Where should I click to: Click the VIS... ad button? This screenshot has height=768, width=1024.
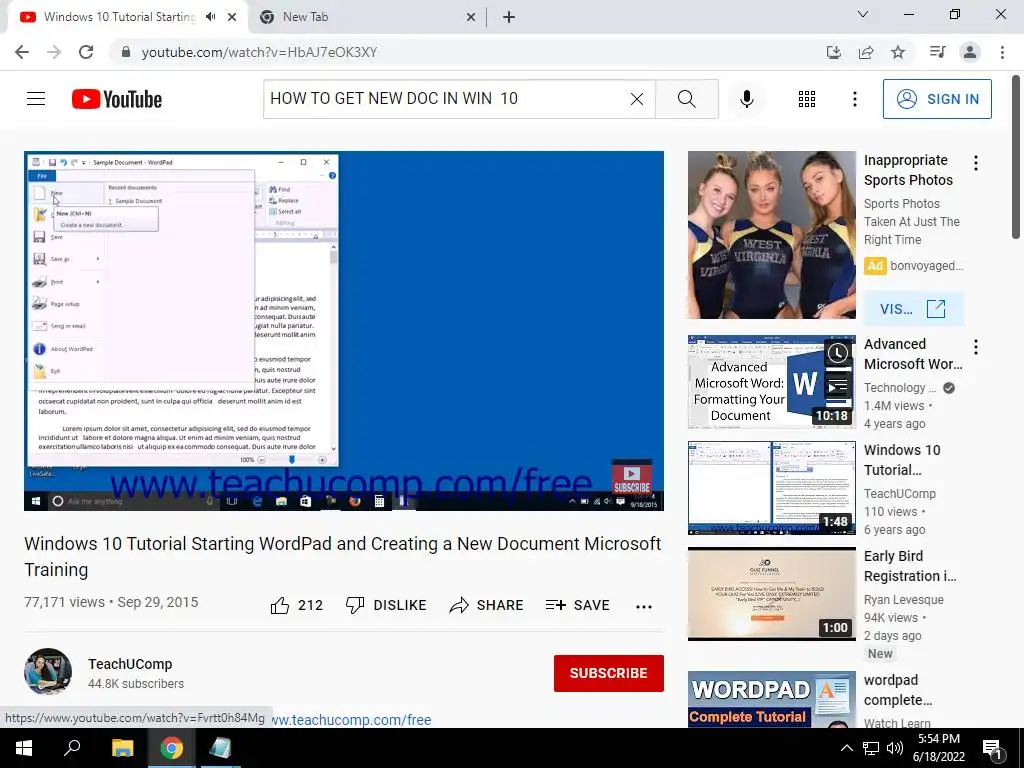914,309
